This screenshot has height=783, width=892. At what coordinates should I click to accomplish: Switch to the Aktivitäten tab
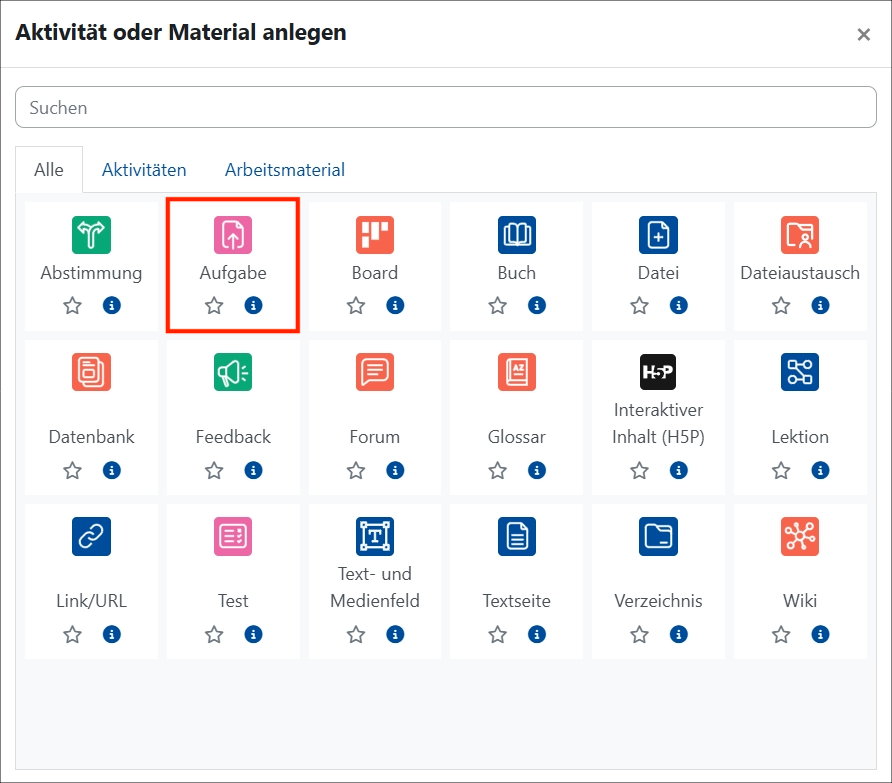point(144,169)
